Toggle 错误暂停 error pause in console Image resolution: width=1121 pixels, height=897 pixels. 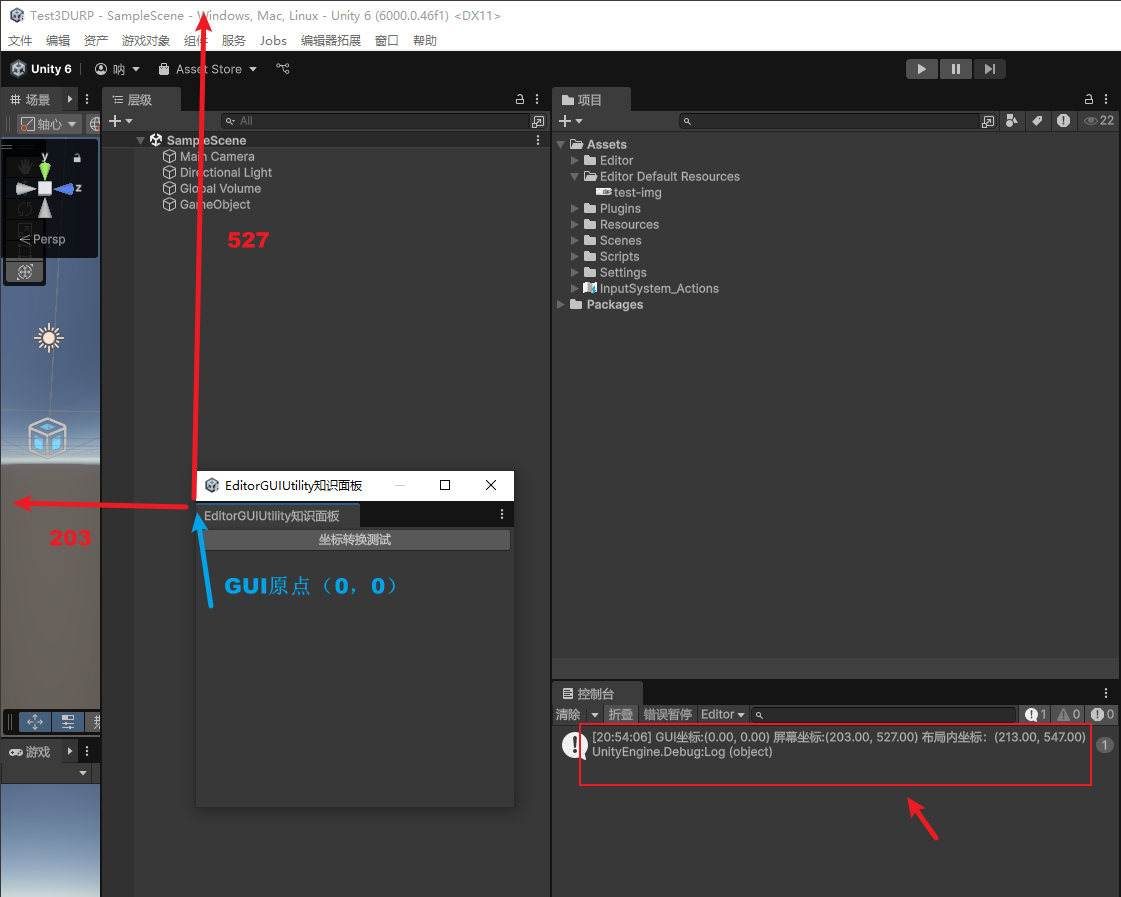(x=667, y=715)
